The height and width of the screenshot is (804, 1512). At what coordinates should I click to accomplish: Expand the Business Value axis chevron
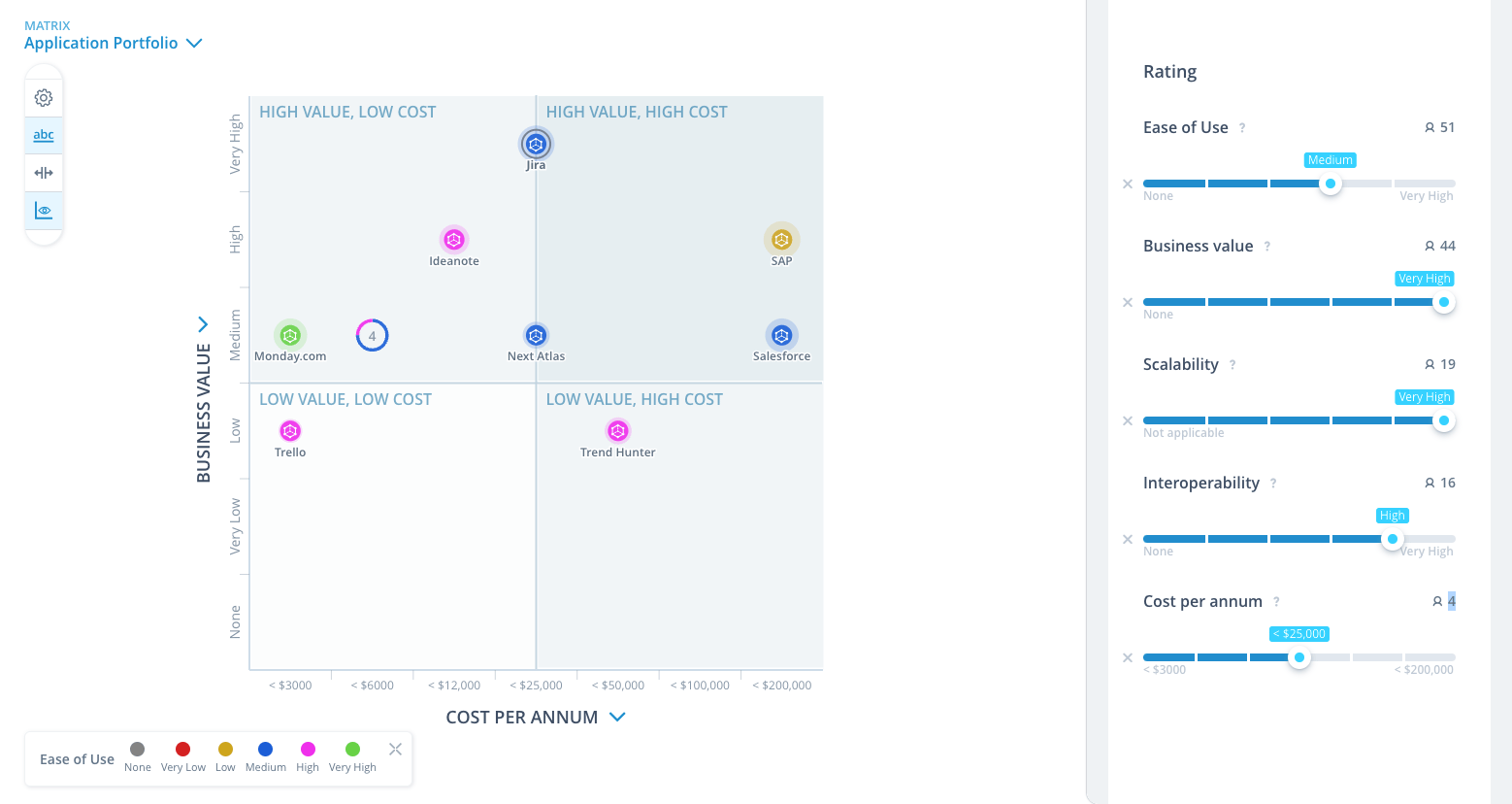pyautogui.click(x=203, y=324)
